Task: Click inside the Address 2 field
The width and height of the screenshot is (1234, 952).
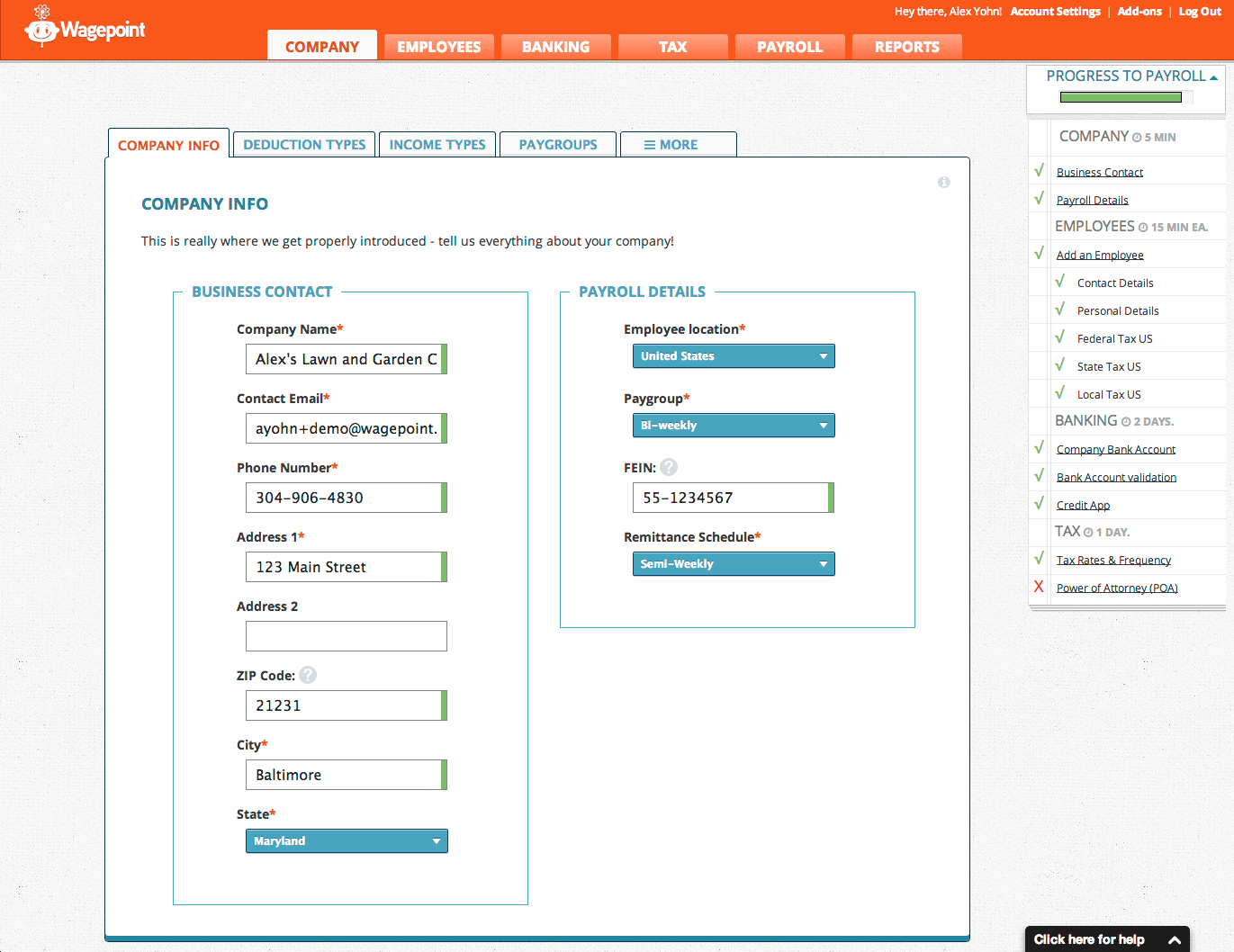Action: coord(346,636)
